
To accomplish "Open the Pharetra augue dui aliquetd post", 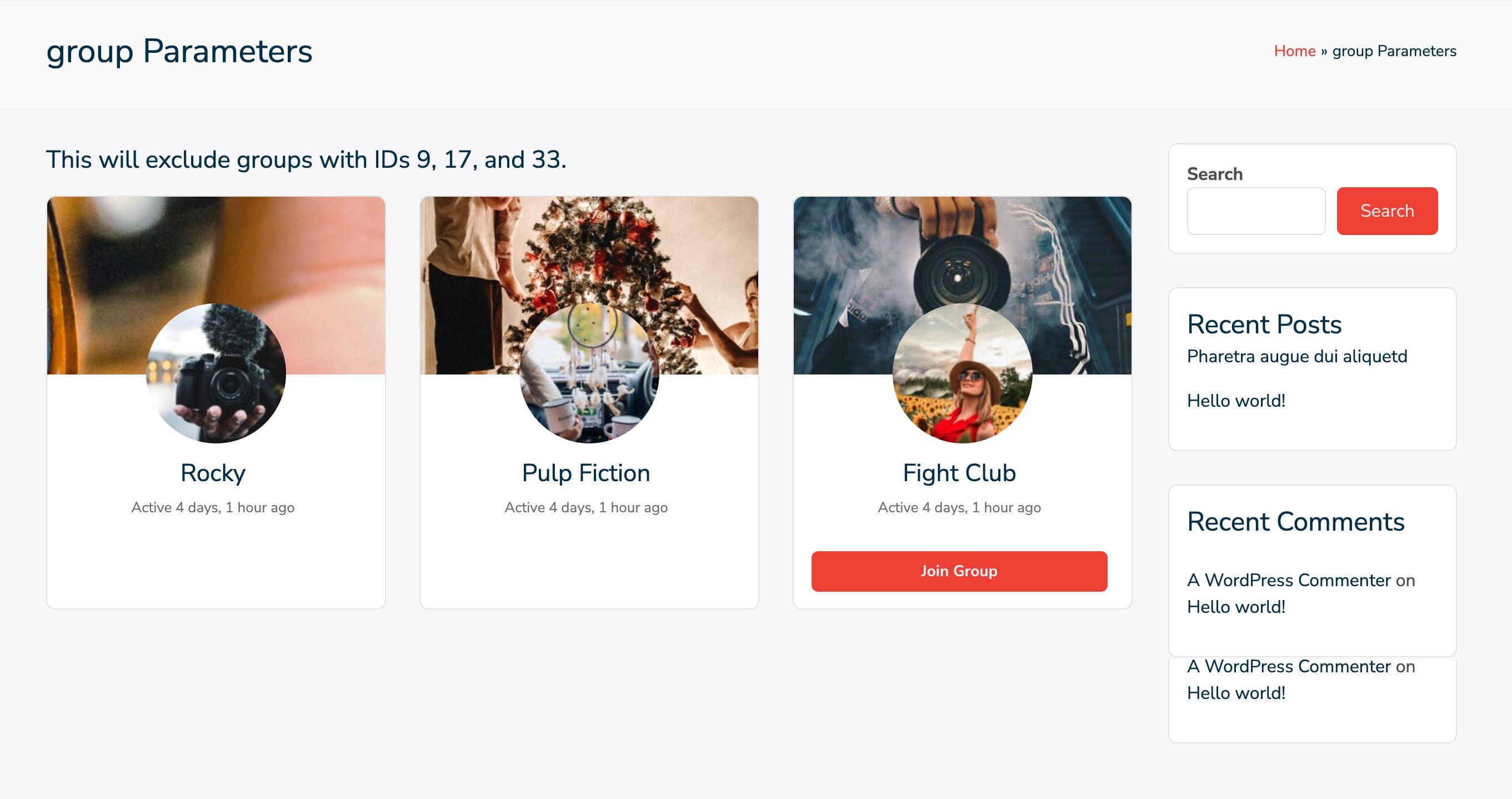I will (1296, 356).
